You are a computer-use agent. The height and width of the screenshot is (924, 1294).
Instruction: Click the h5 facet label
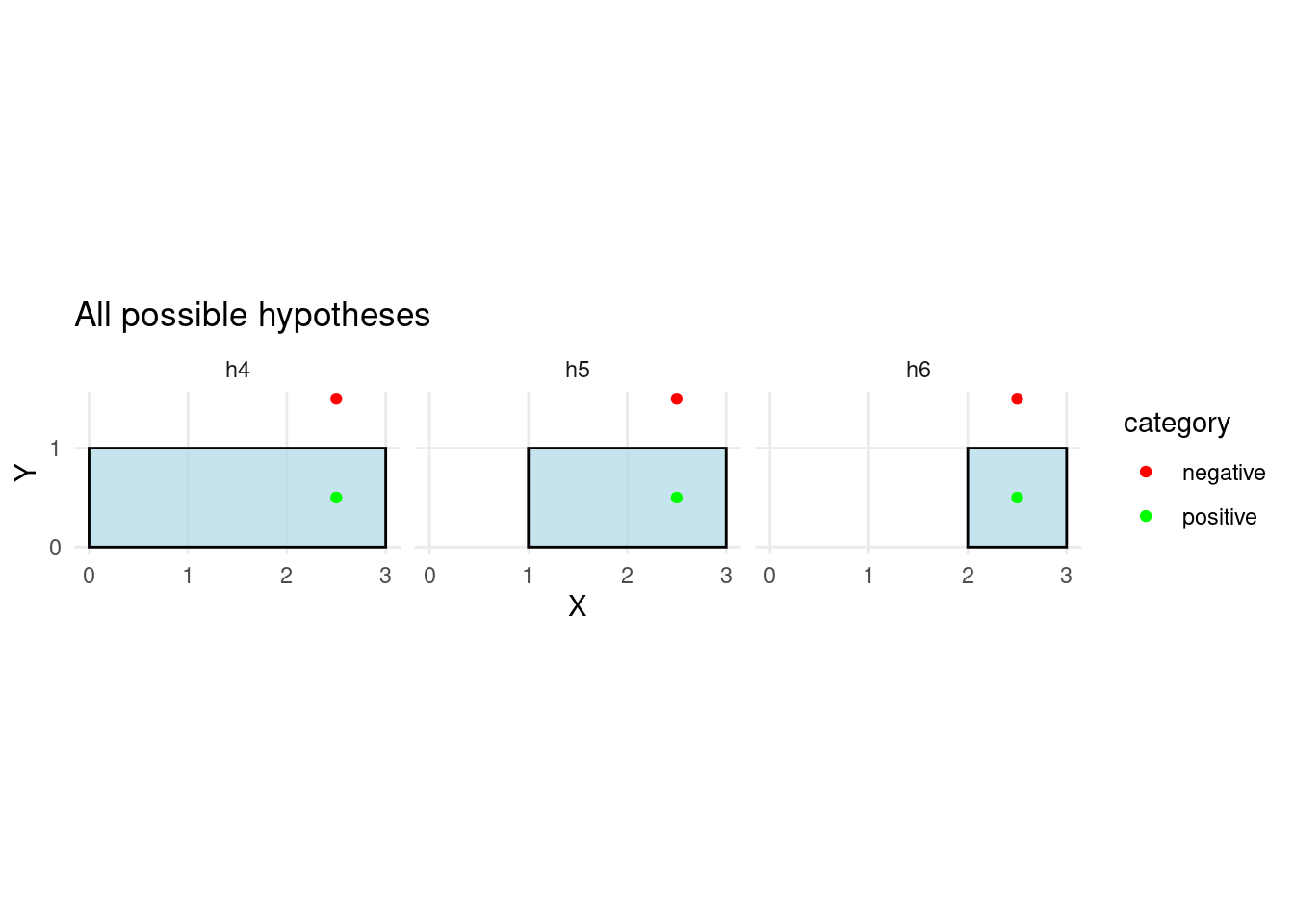578,370
